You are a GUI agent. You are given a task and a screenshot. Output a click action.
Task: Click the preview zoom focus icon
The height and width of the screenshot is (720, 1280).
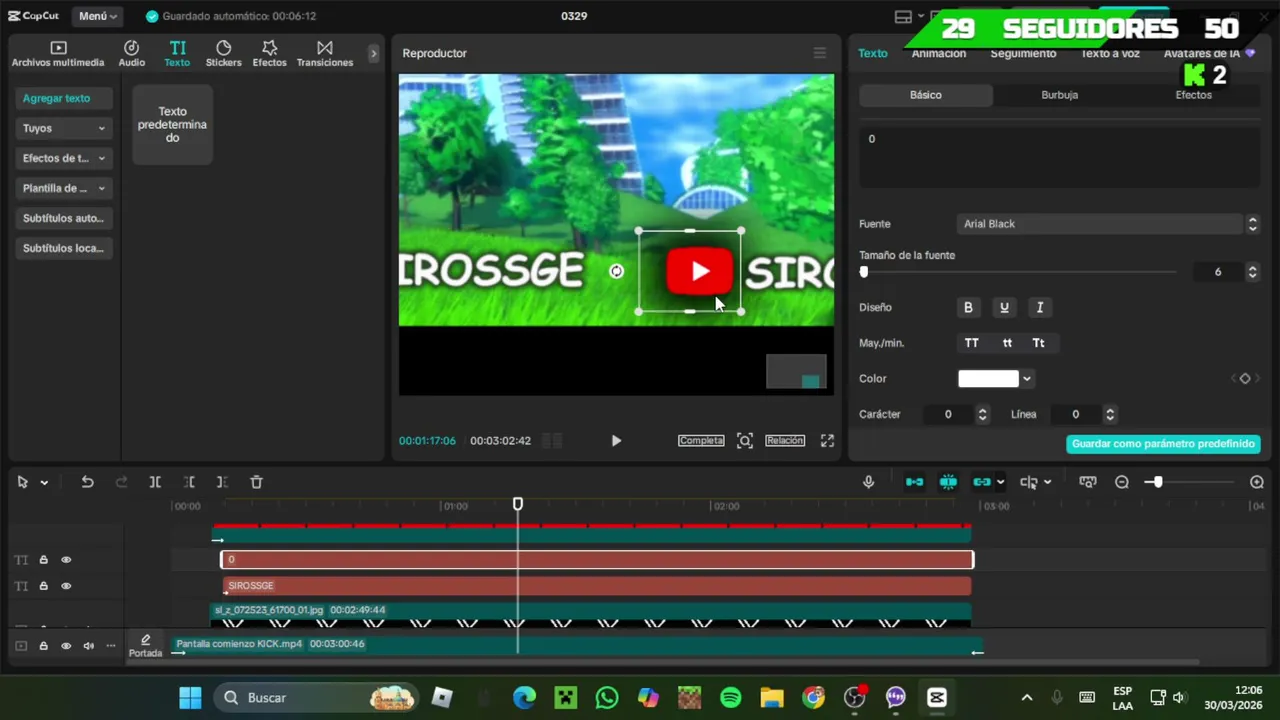tap(745, 440)
